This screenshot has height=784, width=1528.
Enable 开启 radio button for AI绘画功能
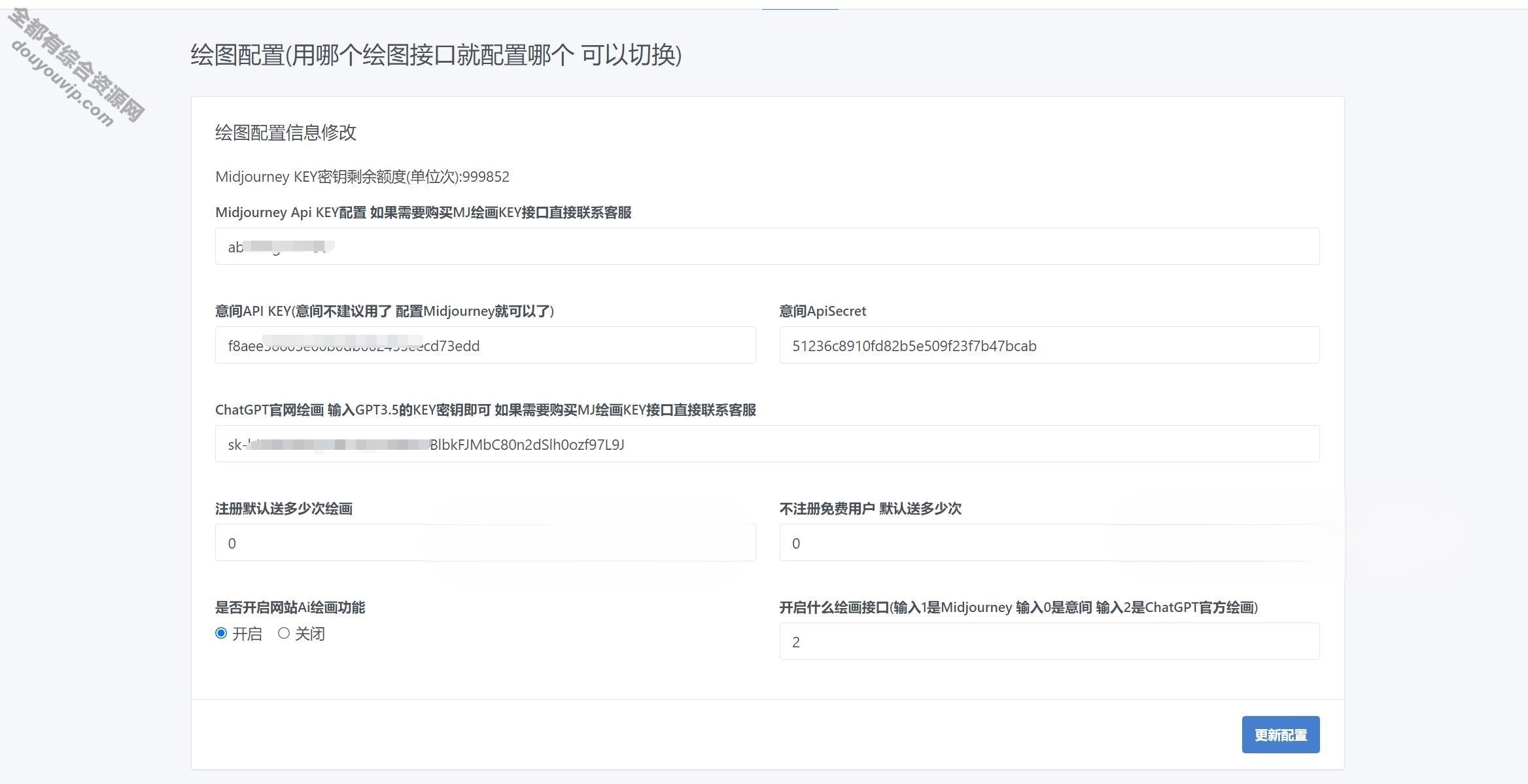221,632
